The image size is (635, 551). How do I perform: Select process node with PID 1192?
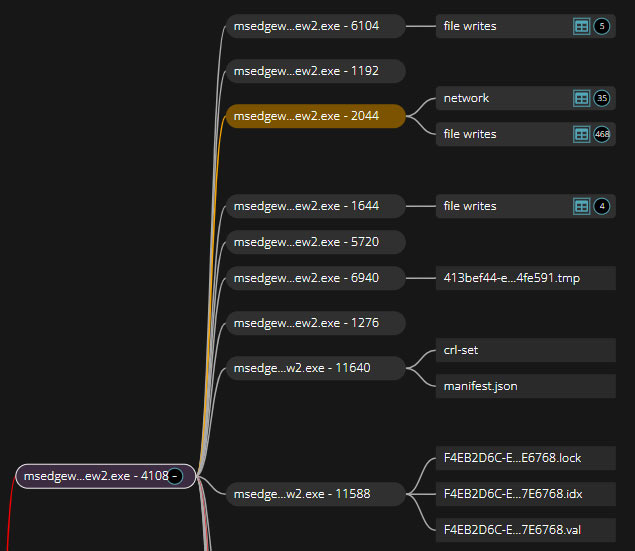tap(315, 71)
